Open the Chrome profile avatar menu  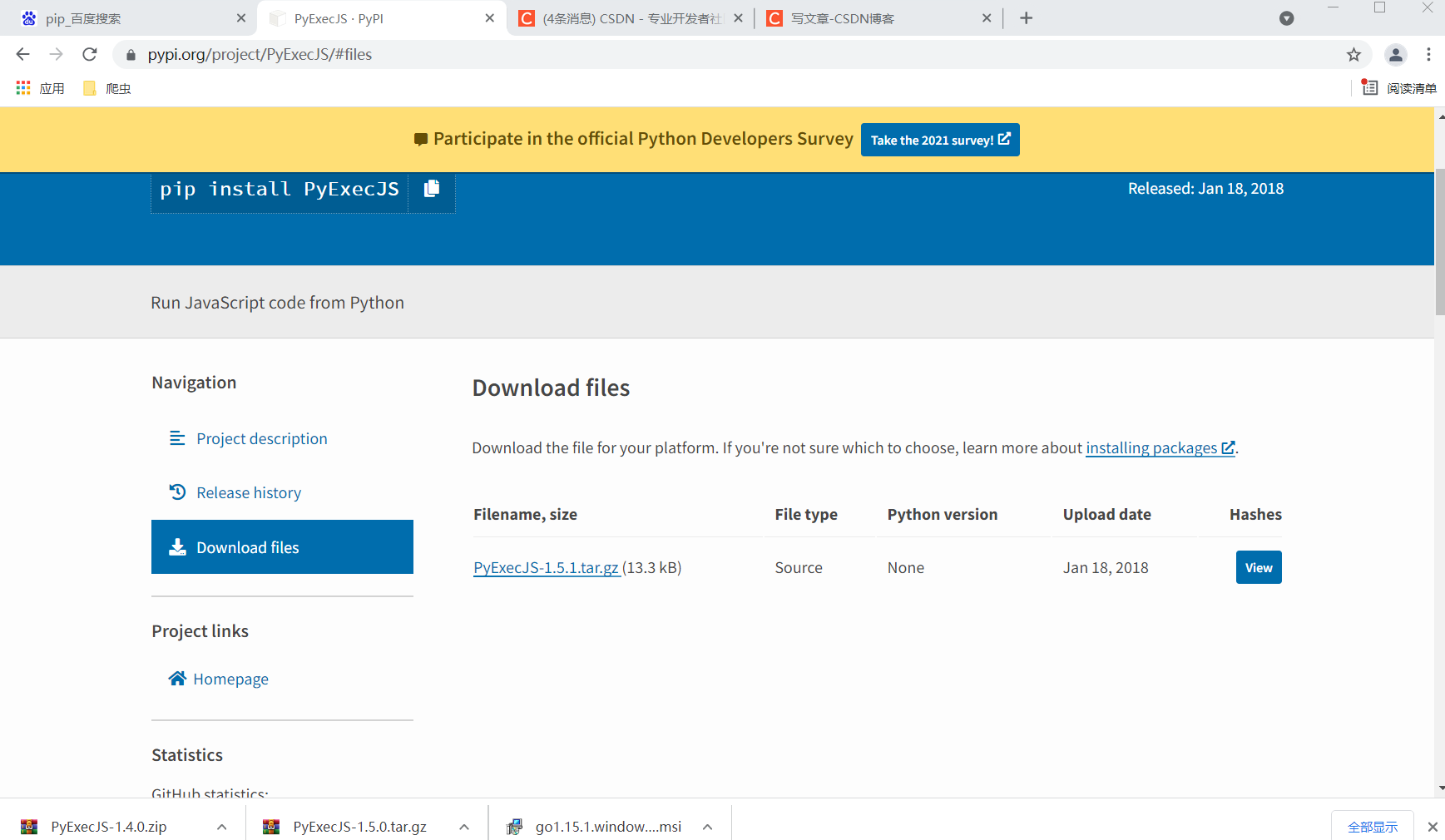pos(1396,54)
